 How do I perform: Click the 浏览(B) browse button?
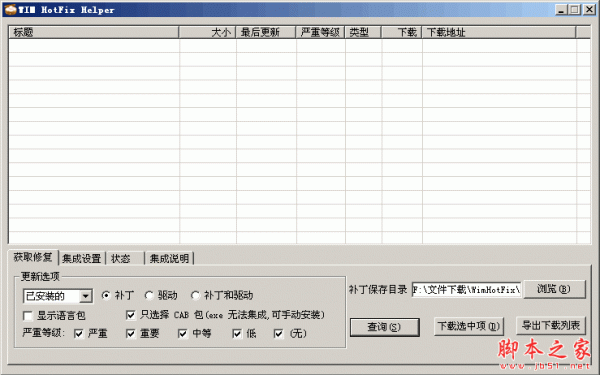click(x=554, y=289)
